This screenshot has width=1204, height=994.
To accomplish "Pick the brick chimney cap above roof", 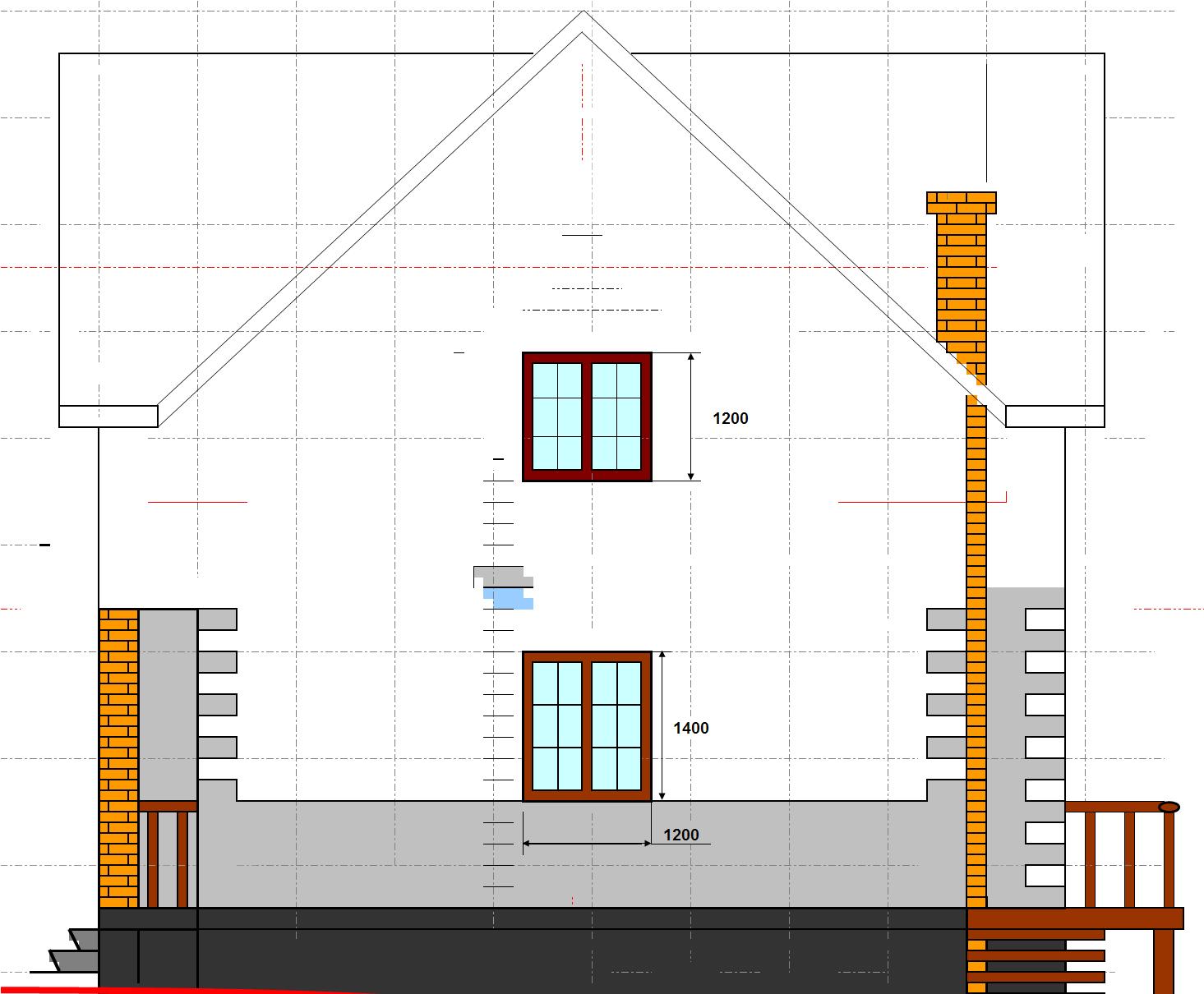I will click(x=961, y=202).
